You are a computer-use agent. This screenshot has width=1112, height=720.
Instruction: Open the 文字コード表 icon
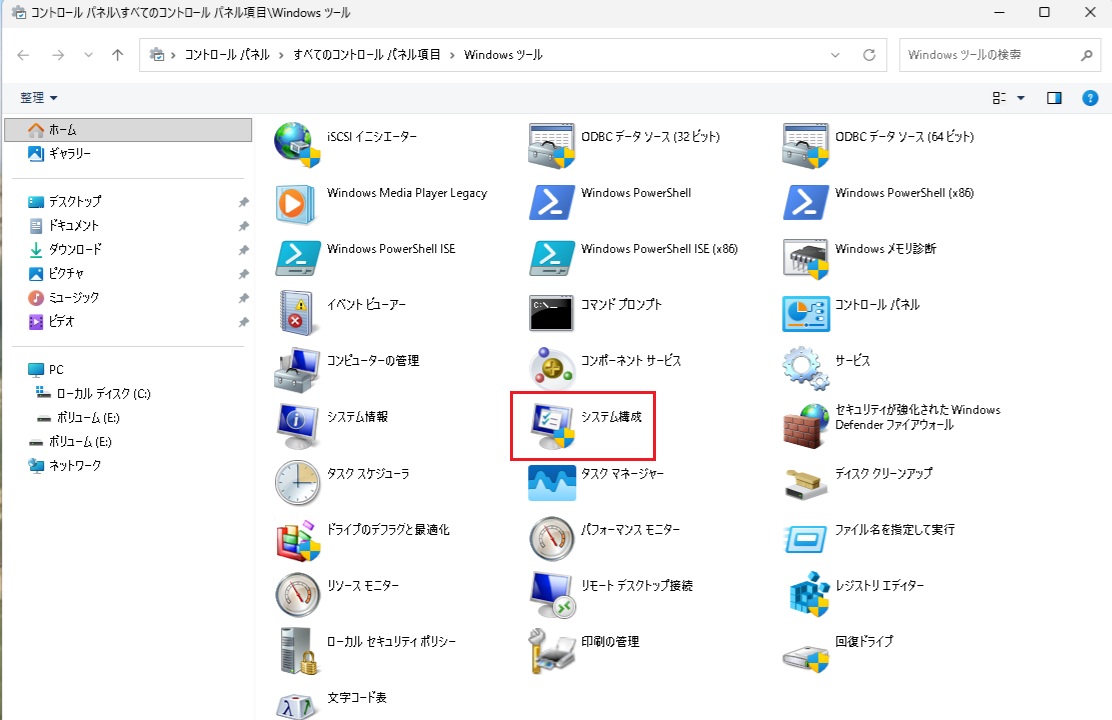(296, 707)
